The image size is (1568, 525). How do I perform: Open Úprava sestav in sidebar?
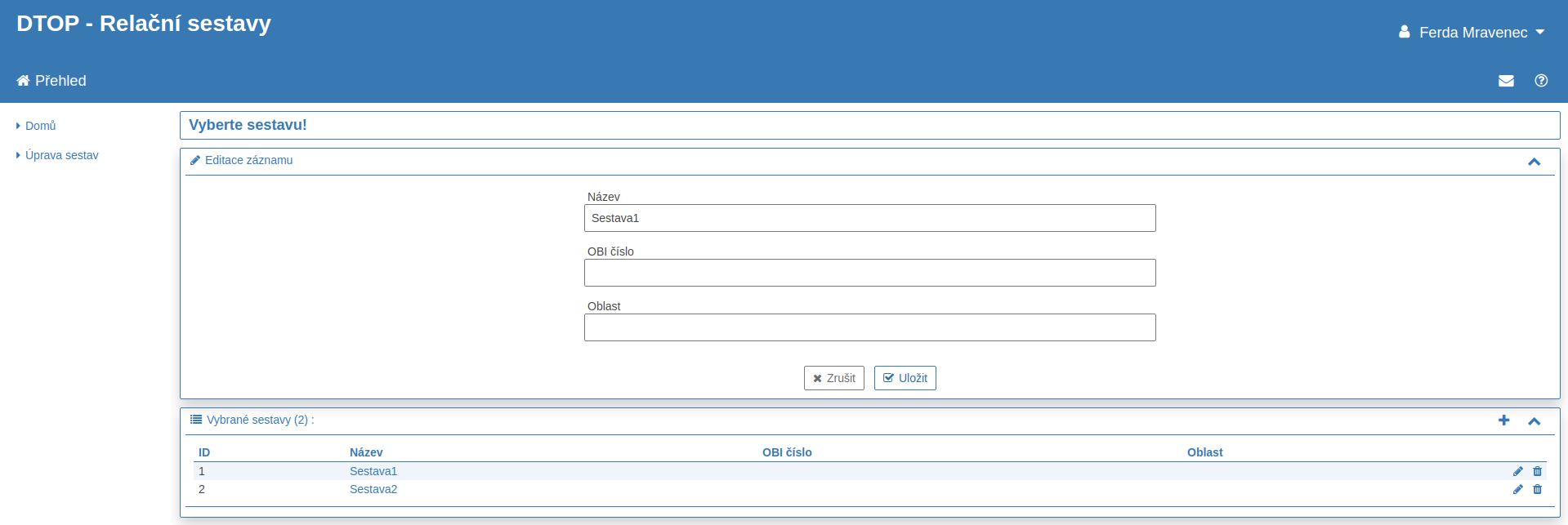[61, 155]
